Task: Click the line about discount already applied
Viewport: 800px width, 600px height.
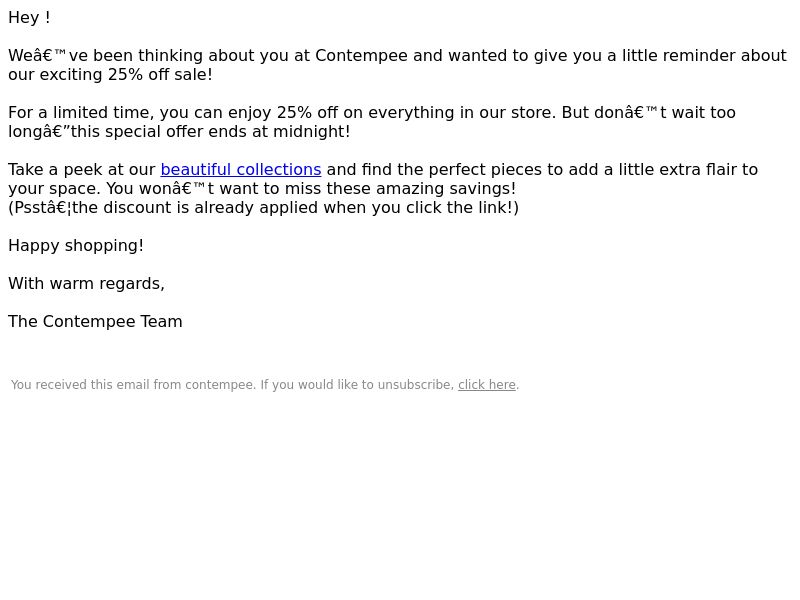Action: (263, 208)
